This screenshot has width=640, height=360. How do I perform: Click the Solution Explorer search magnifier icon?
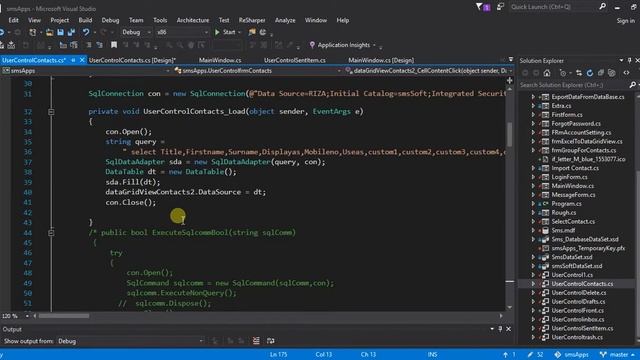click(x=632, y=85)
